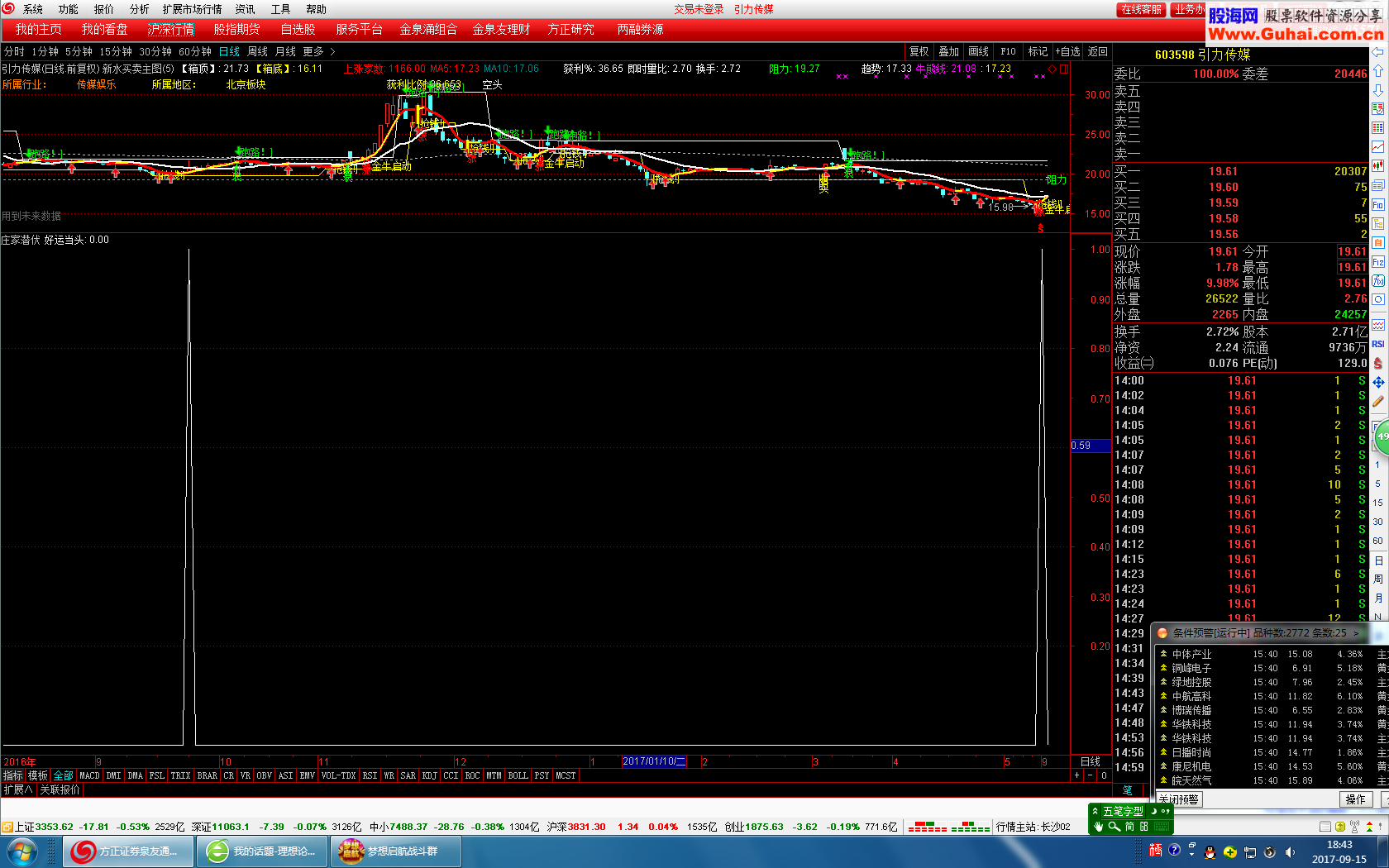Click the hand icon on Wubi input bar

[1098, 826]
